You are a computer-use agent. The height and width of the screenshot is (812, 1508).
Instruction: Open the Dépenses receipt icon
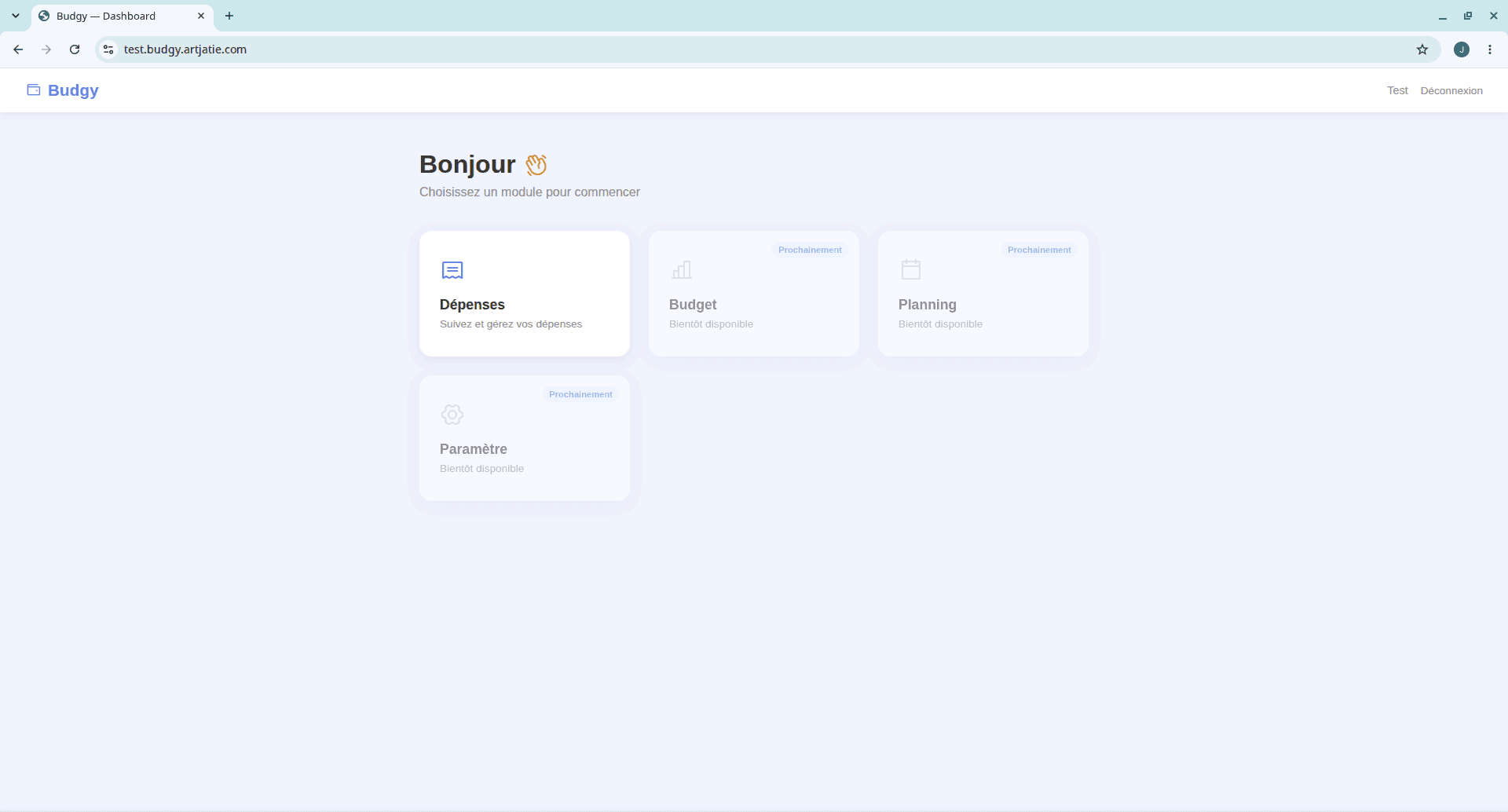(452, 270)
